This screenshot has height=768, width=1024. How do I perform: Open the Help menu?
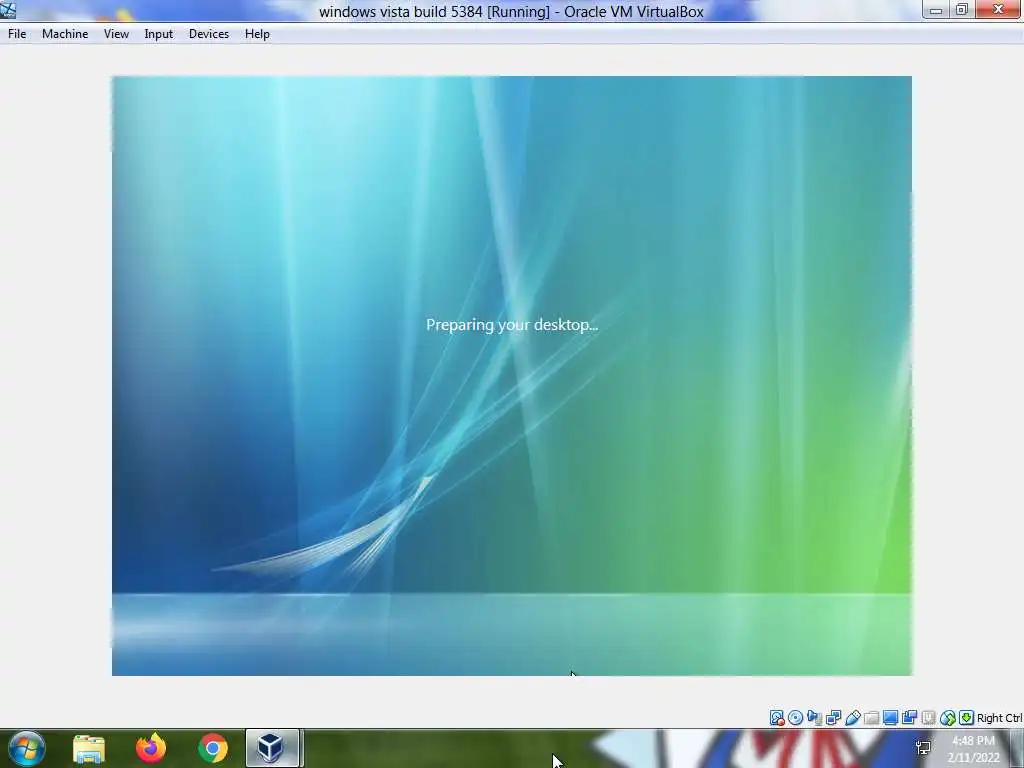[257, 34]
